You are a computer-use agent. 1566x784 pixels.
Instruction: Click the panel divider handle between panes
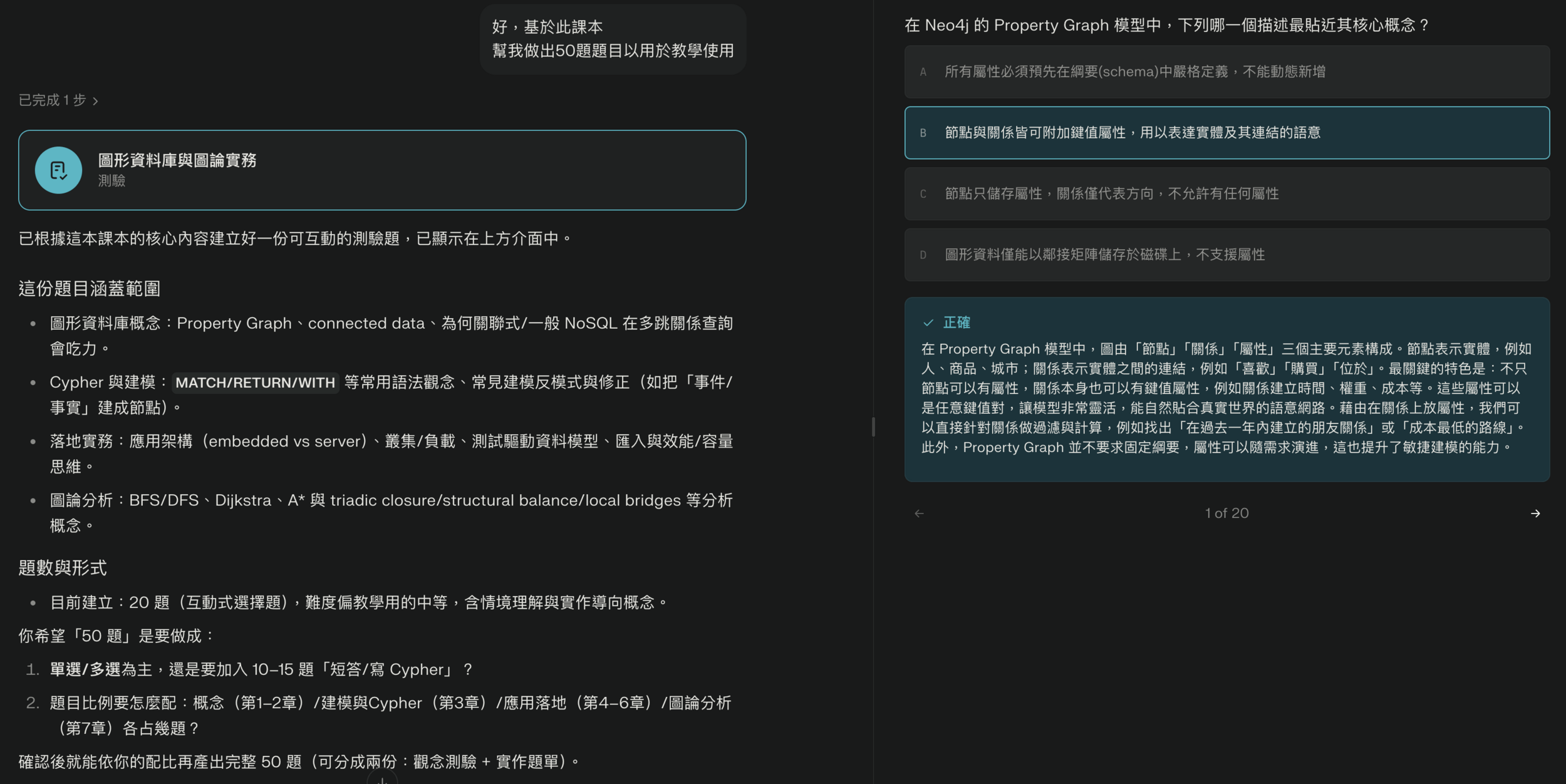[873, 427]
